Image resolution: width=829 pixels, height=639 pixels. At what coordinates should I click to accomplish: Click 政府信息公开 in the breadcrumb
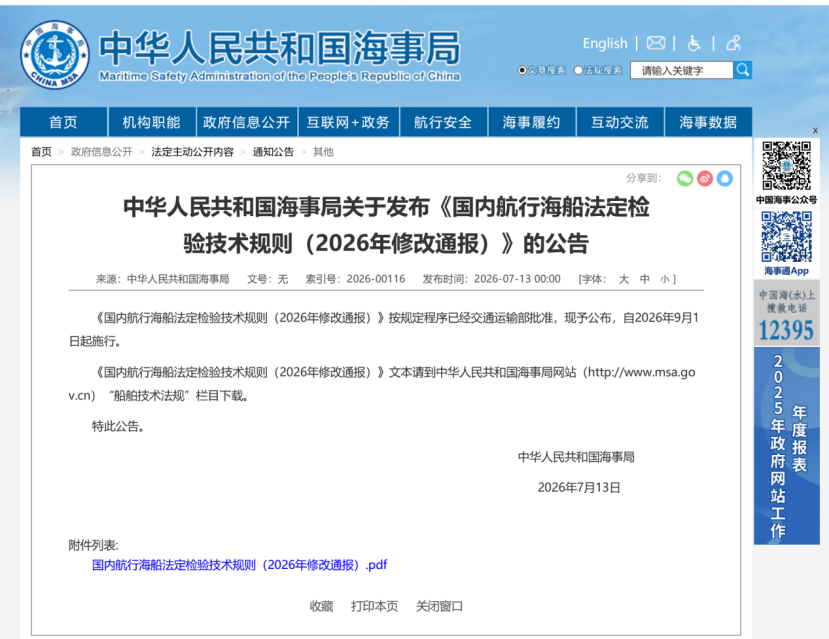(x=102, y=152)
